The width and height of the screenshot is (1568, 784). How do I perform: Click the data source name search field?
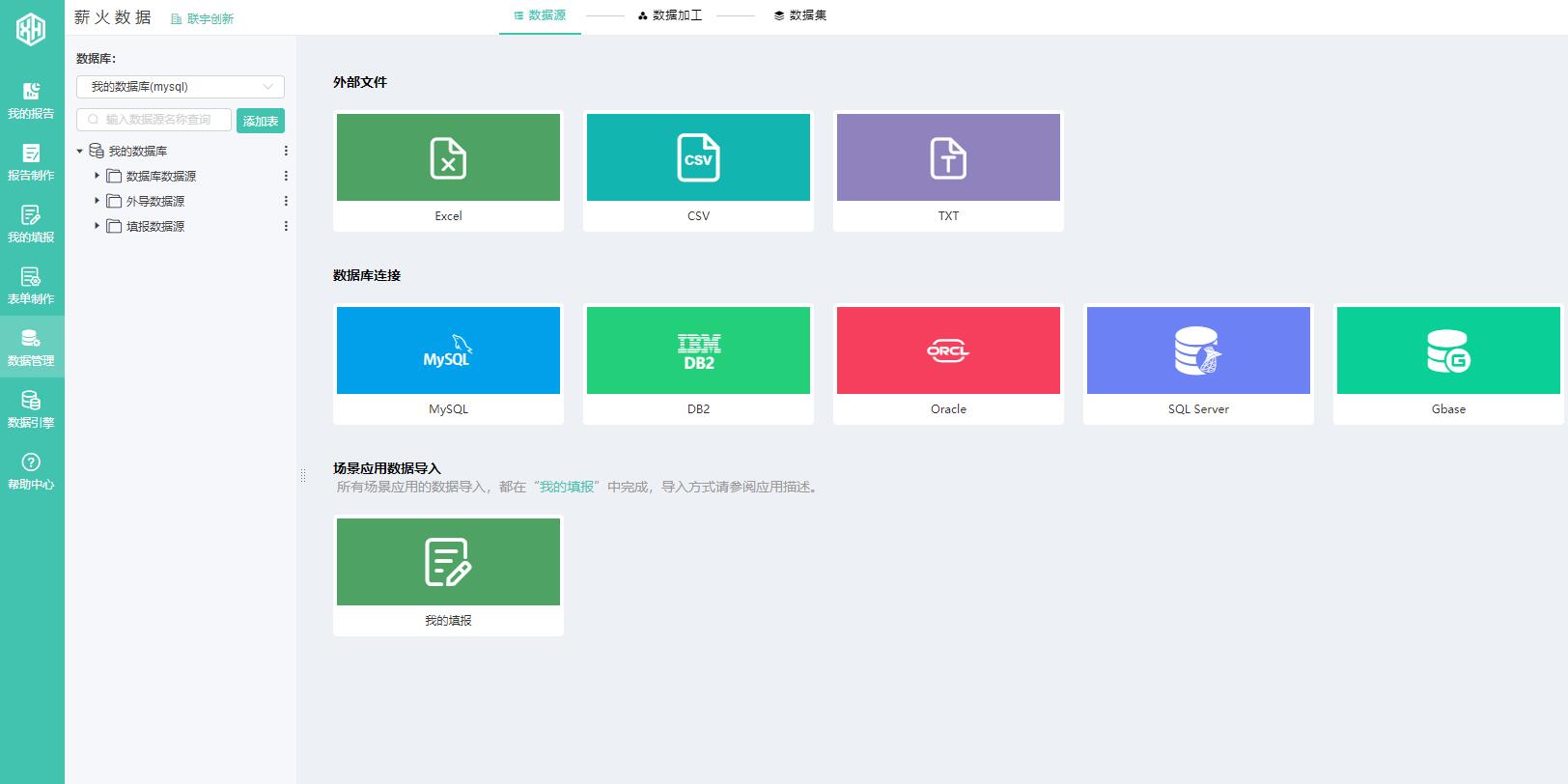click(x=156, y=120)
